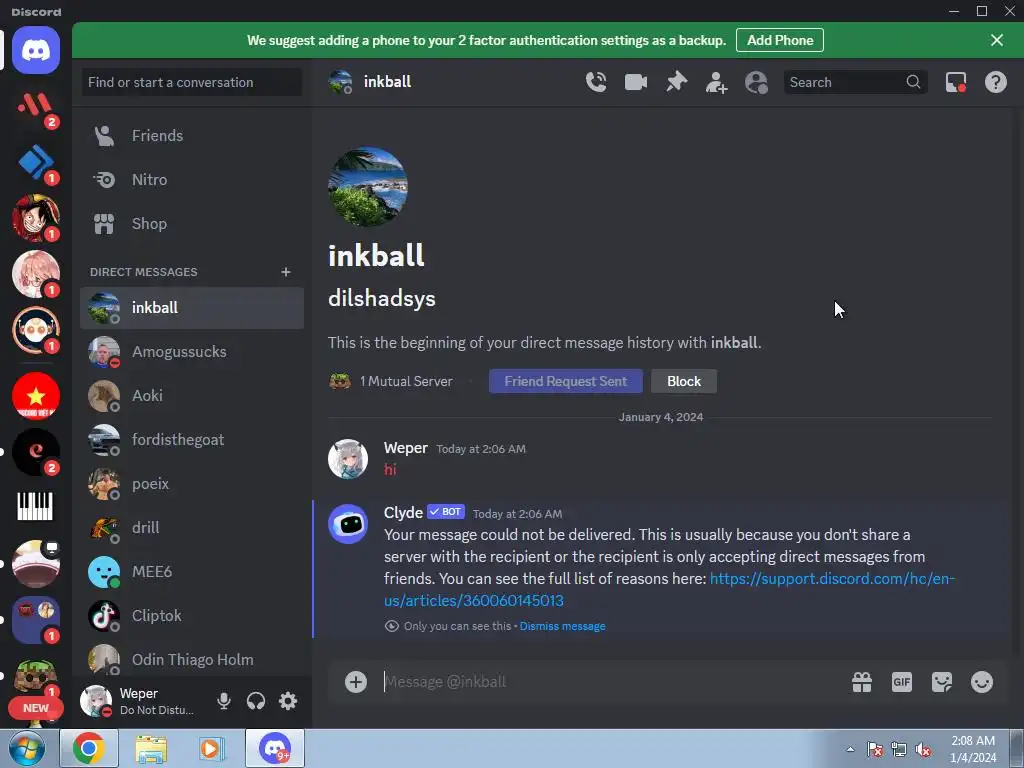
Task: Start a voice call with inkball
Action: (x=596, y=82)
